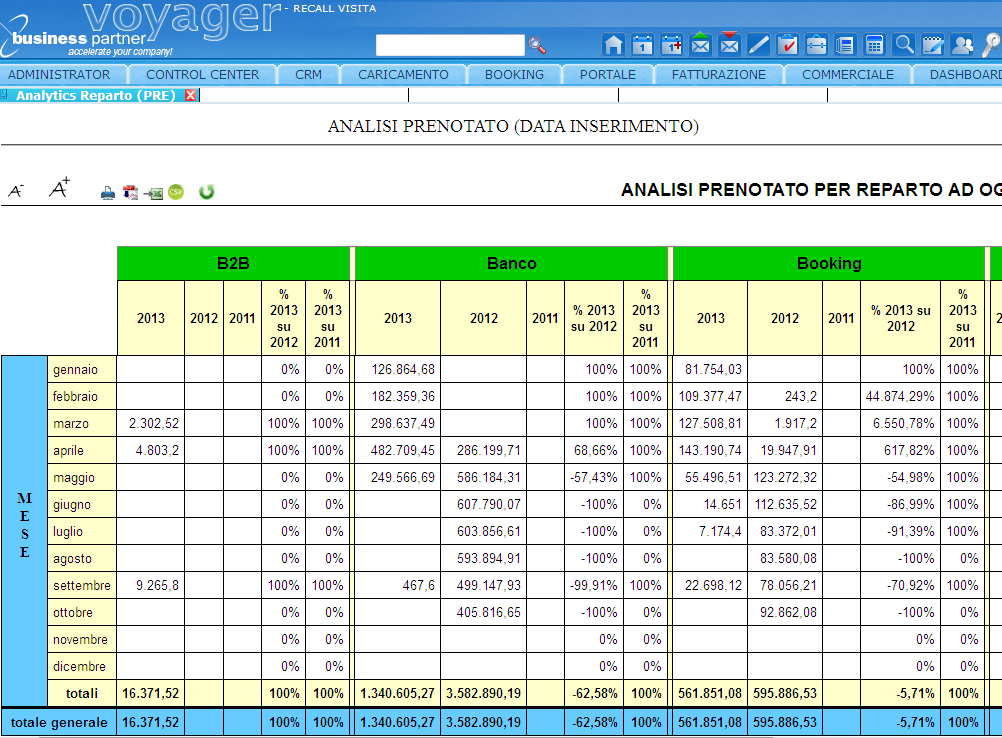The image size is (1002, 738).
Task: Click Banco settembre percentage -99,91%
Action: click(594, 585)
